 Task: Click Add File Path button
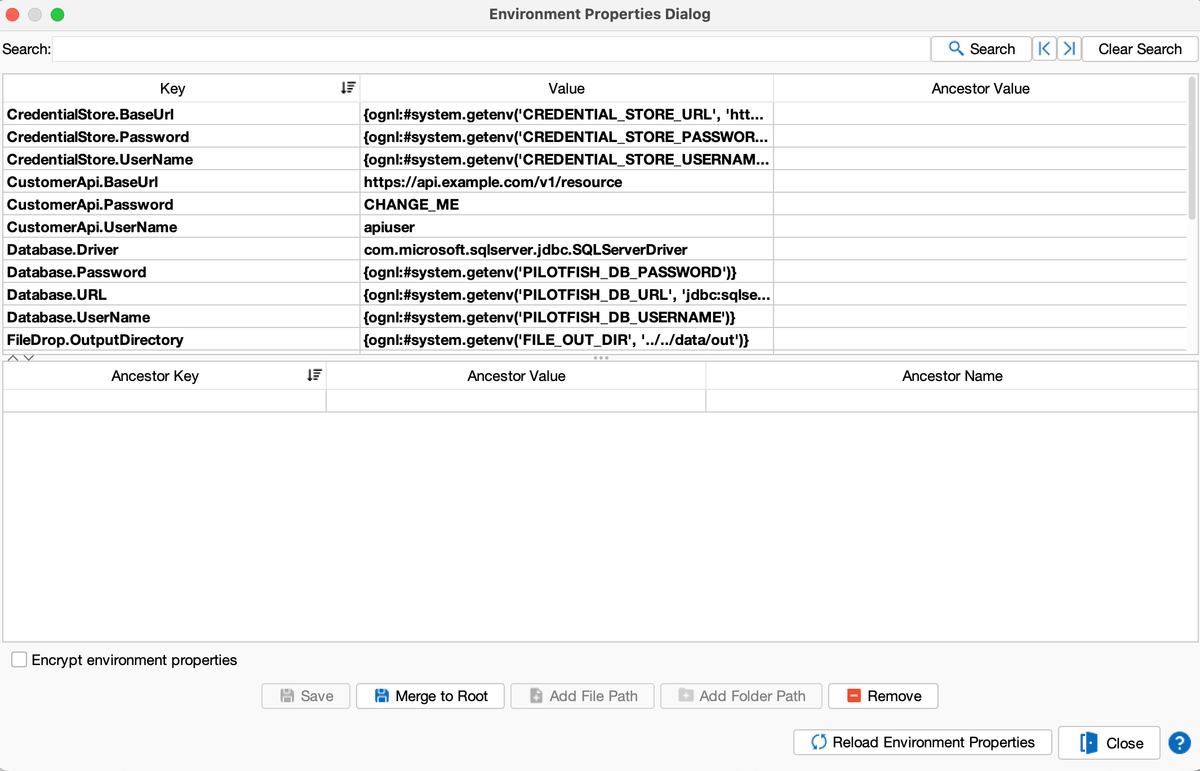pyautogui.click(x=582, y=696)
